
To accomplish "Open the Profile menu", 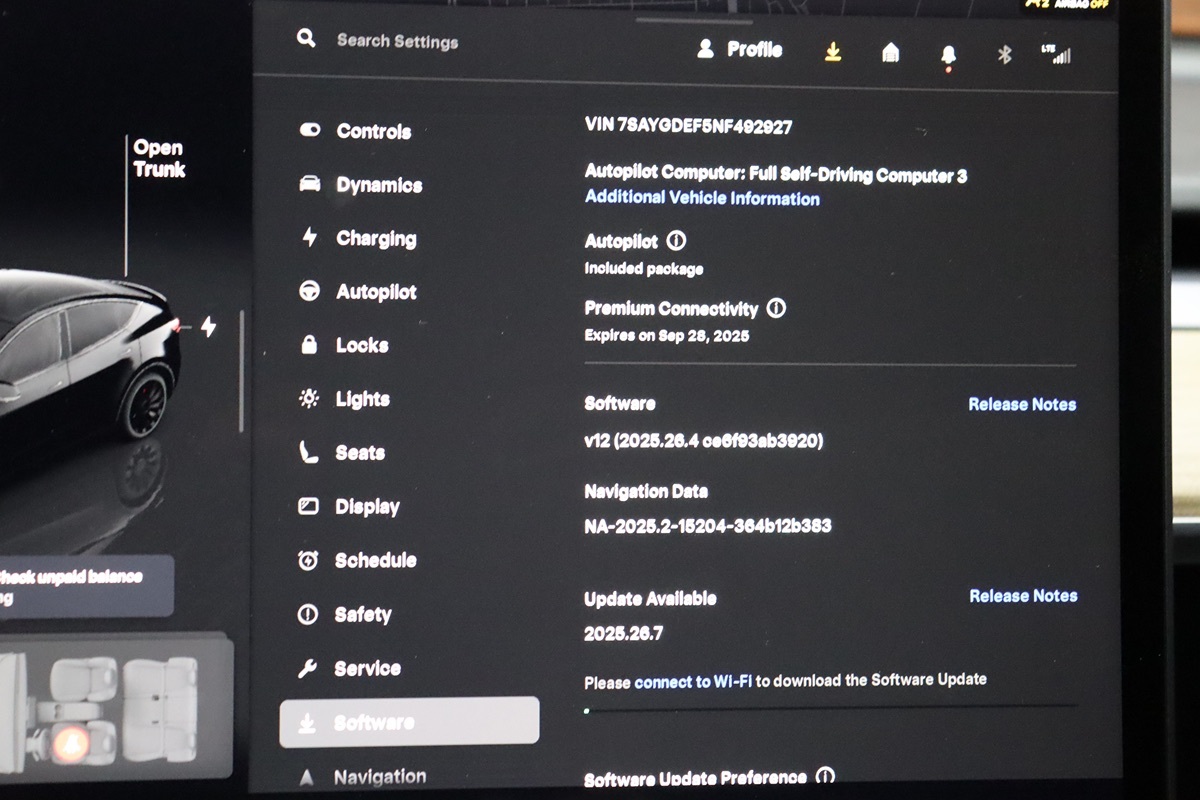I will (740, 50).
